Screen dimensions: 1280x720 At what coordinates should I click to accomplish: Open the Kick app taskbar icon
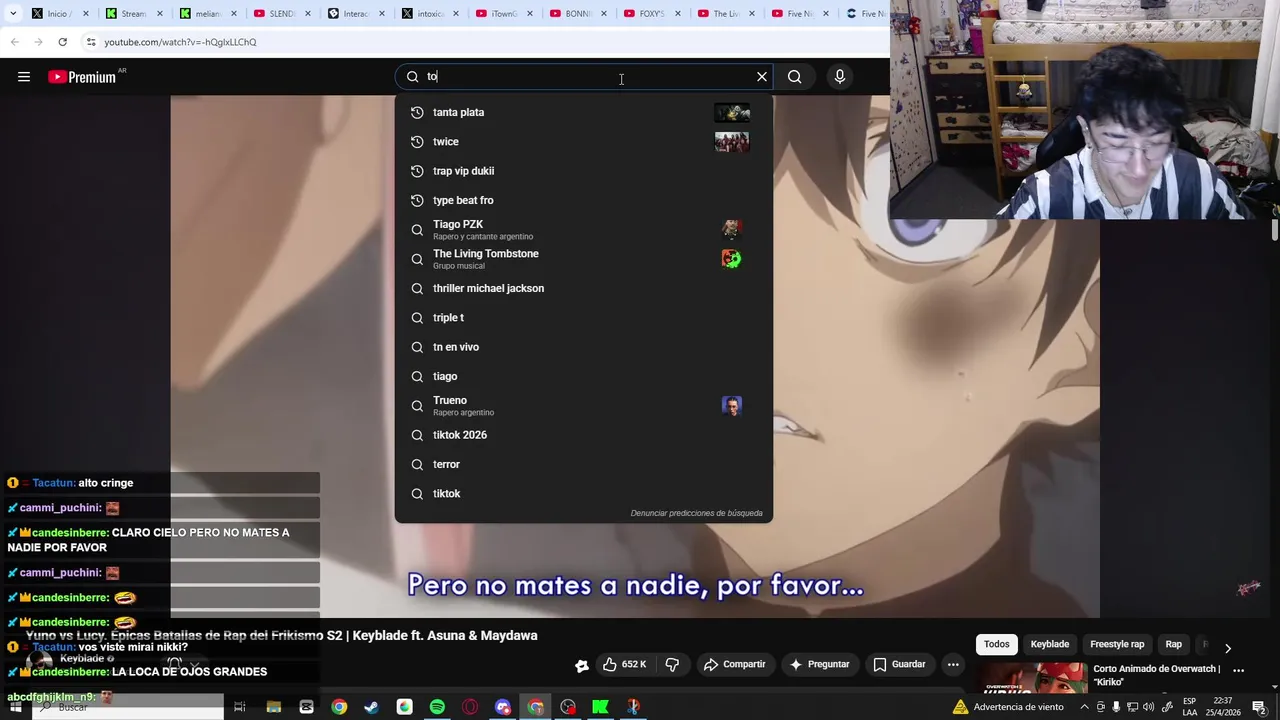[600, 707]
